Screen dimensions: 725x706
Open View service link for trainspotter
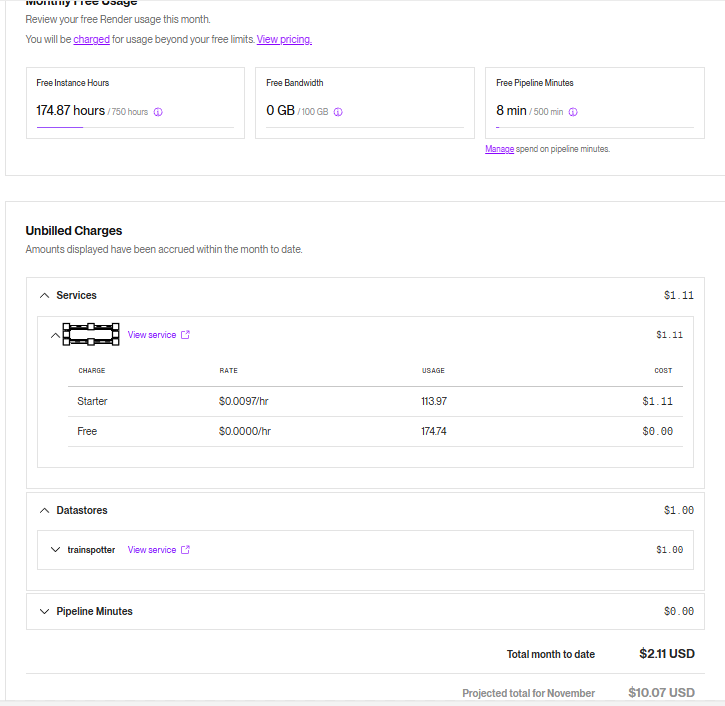(152, 550)
